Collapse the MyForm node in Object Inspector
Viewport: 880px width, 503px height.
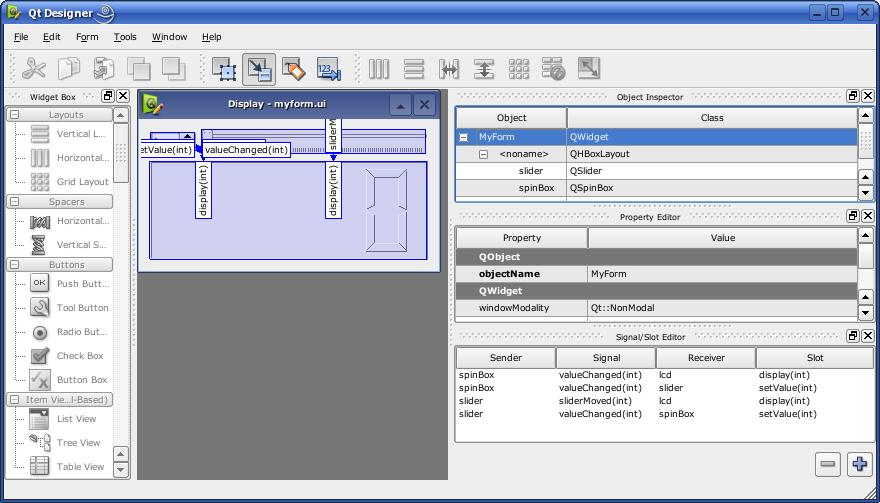click(464, 137)
